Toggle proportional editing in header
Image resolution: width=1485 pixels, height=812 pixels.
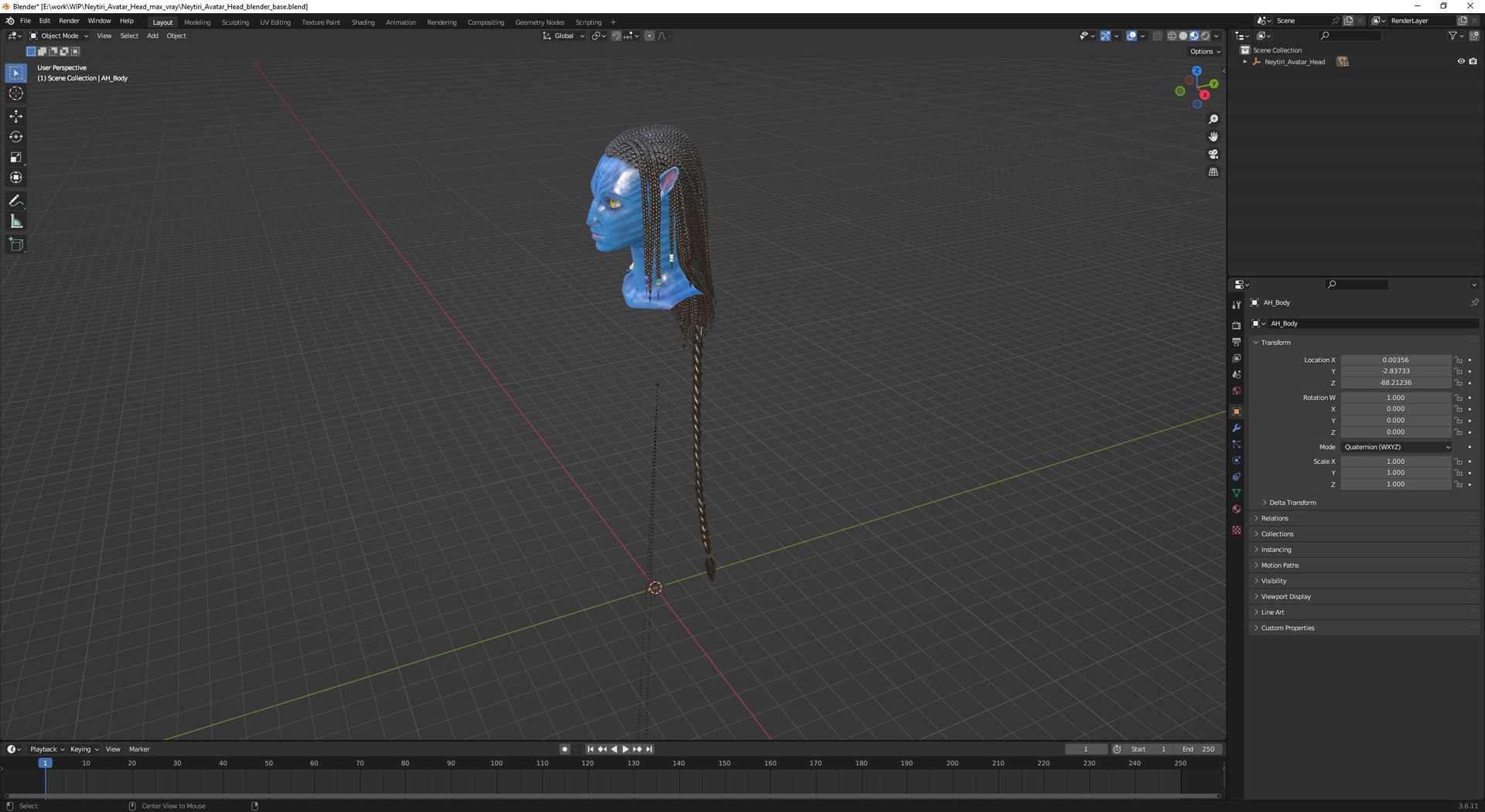(649, 36)
